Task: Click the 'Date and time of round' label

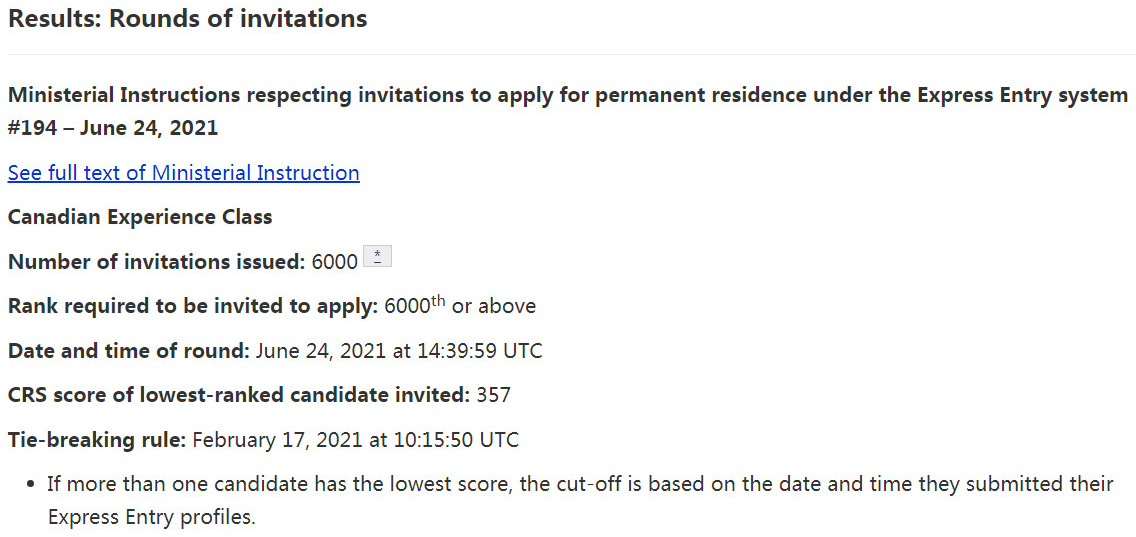Action: (128, 351)
